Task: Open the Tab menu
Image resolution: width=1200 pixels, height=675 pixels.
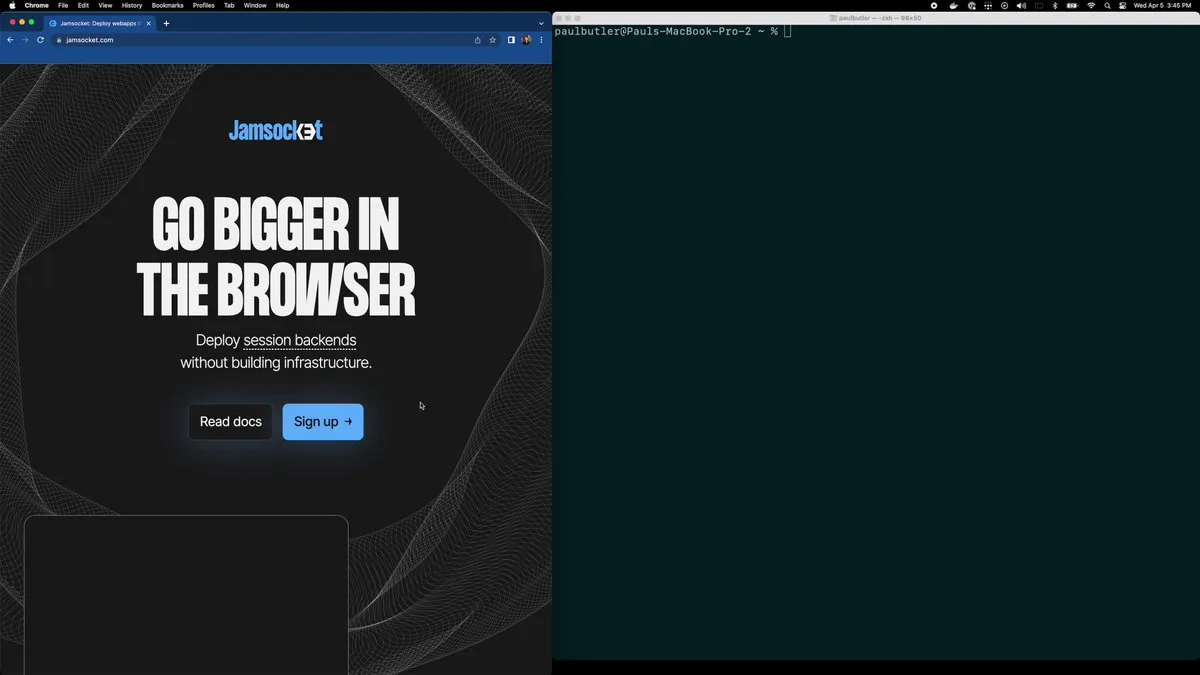Action: (229, 5)
